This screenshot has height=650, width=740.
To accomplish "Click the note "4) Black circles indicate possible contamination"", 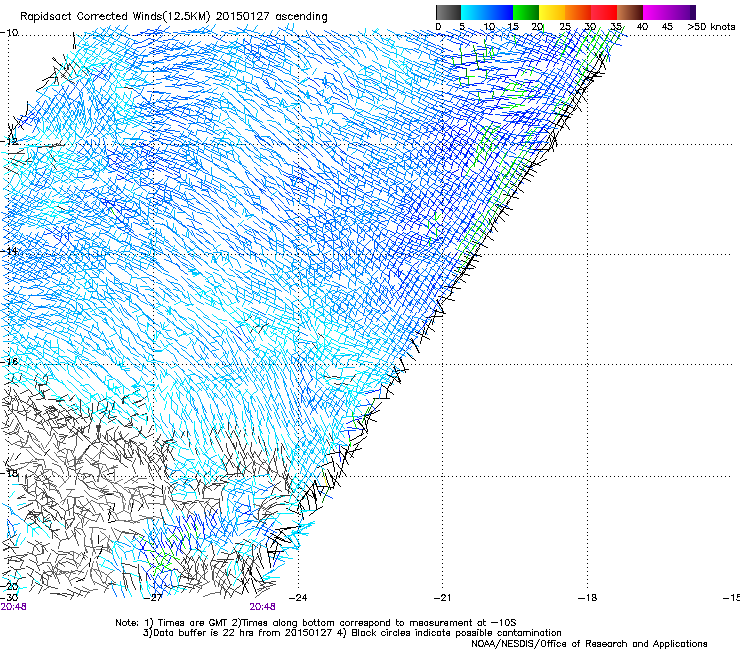I will (x=449, y=633).
